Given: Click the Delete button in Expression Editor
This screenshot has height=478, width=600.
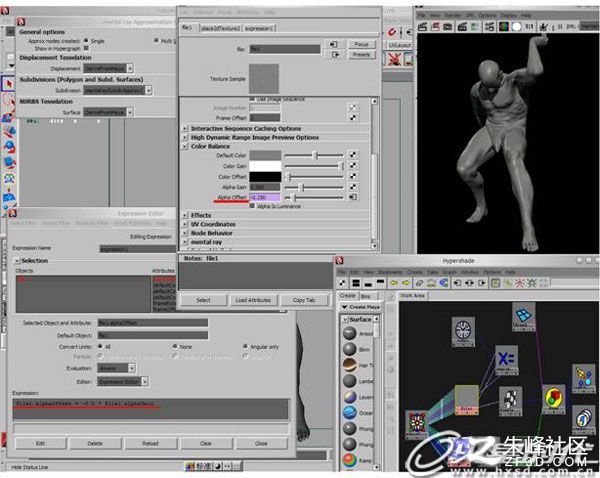Looking at the screenshot, I should click(x=95, y=443).
